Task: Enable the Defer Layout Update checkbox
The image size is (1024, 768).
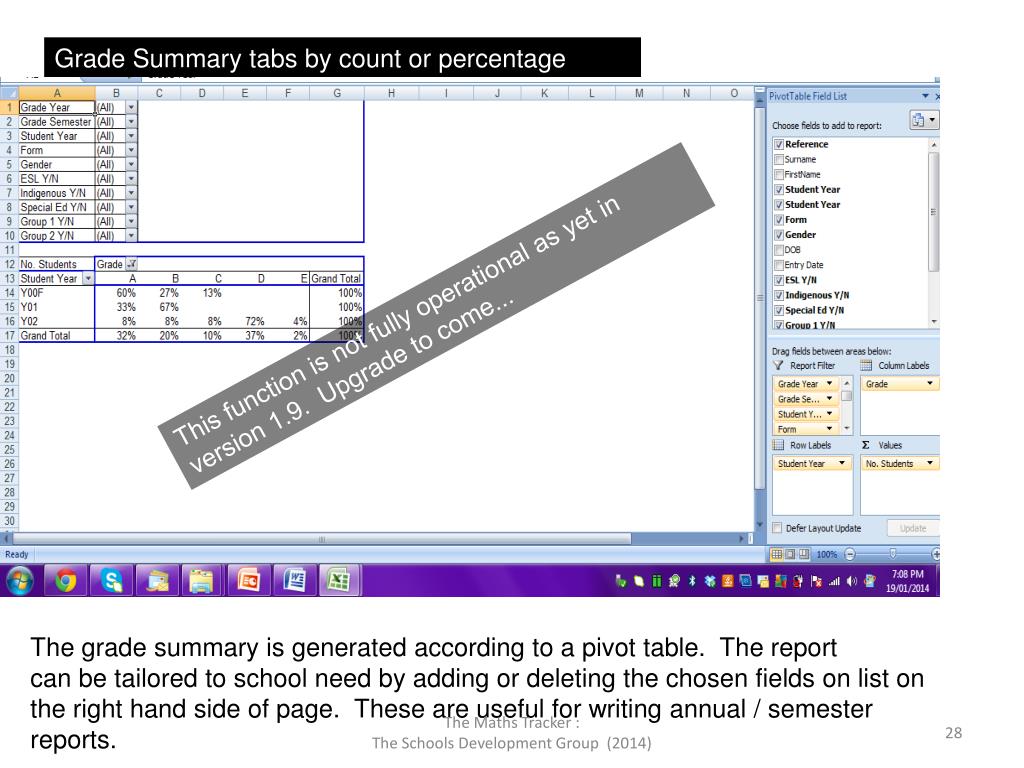Action: pos(777,528)
